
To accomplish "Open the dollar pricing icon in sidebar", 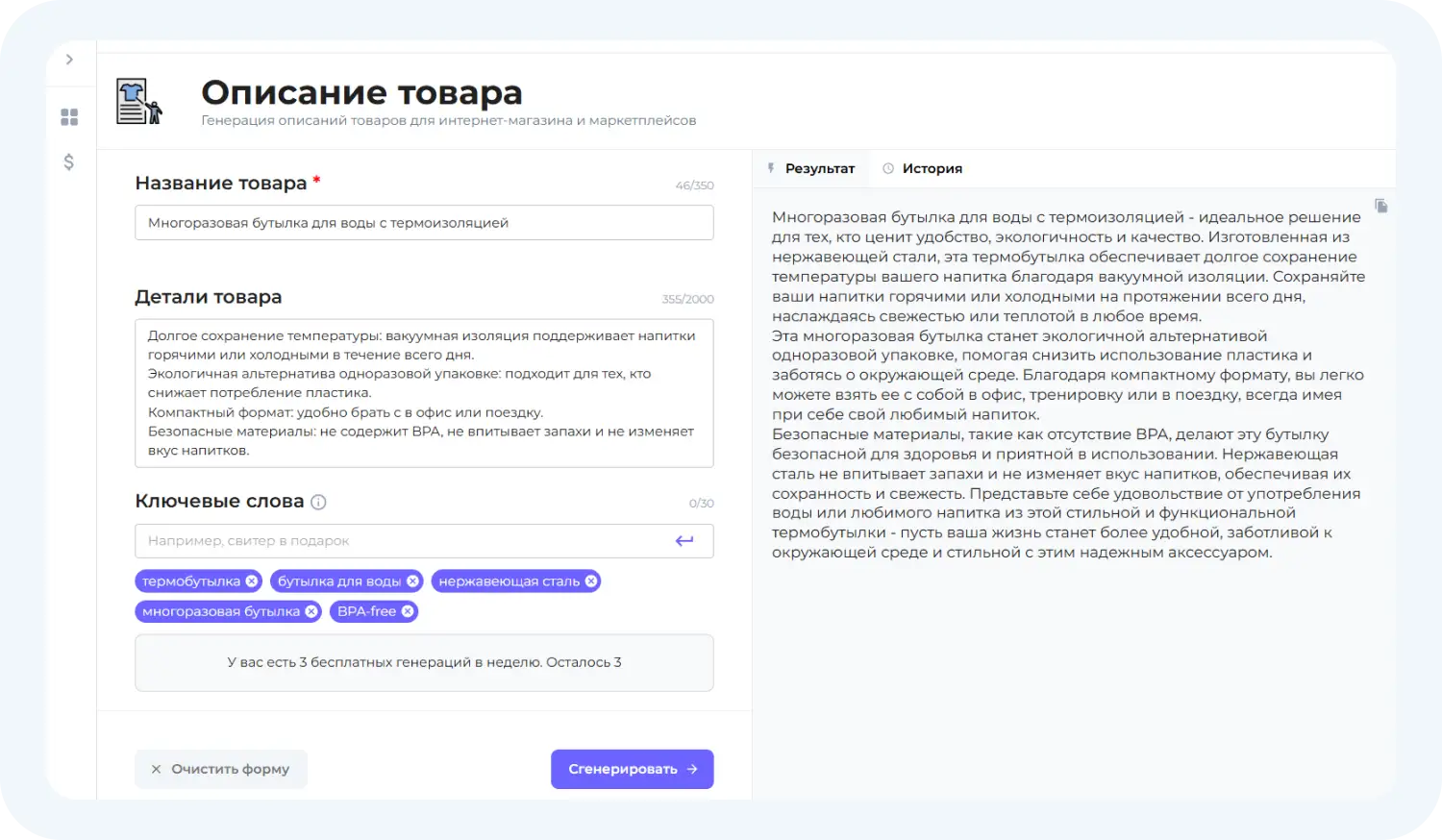I will coord(69,161).
